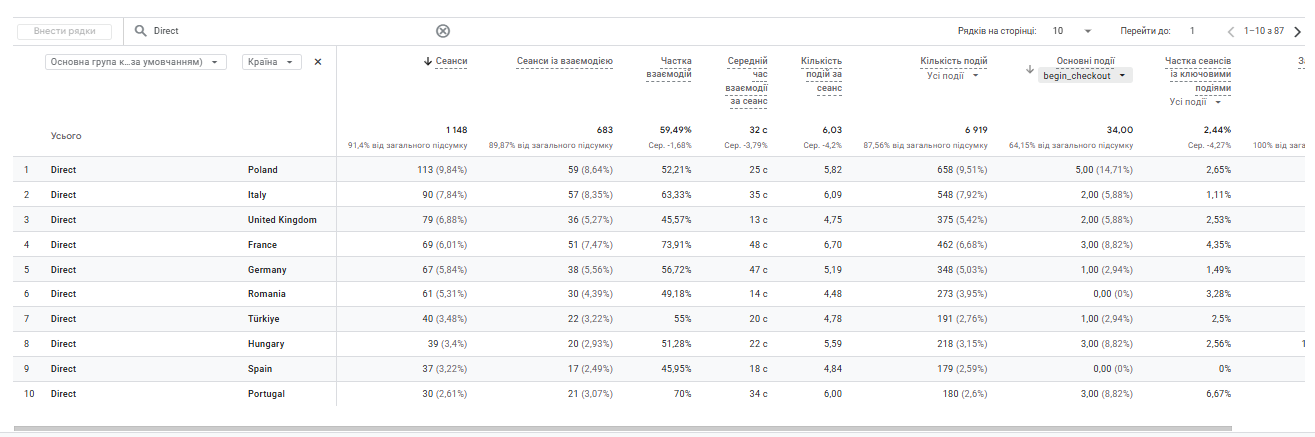
Task: Go to the previous page of rows
Action: click(x=1231, y=31)
